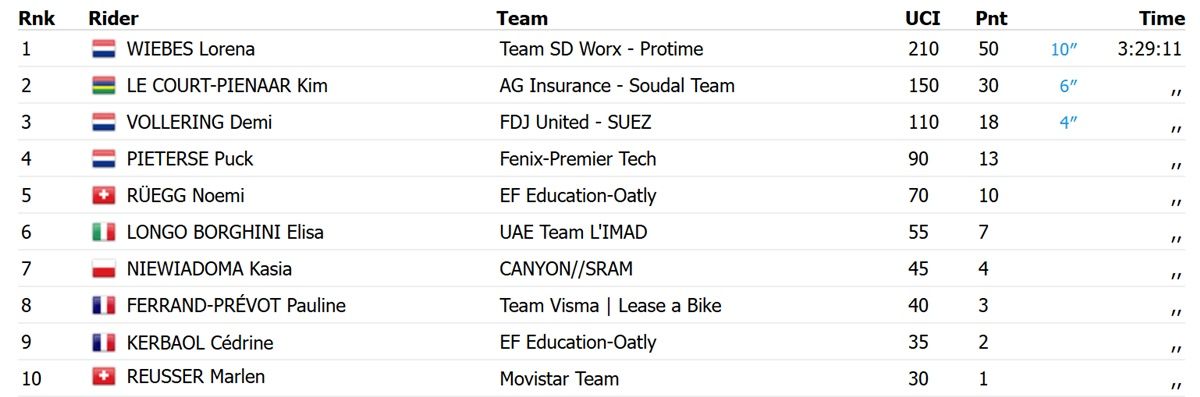Open Team SD Worx - Protime team page
Image resolution: width=1200 pixels, height=397 pixels.
pyautogui.click(x=601, y=49)
